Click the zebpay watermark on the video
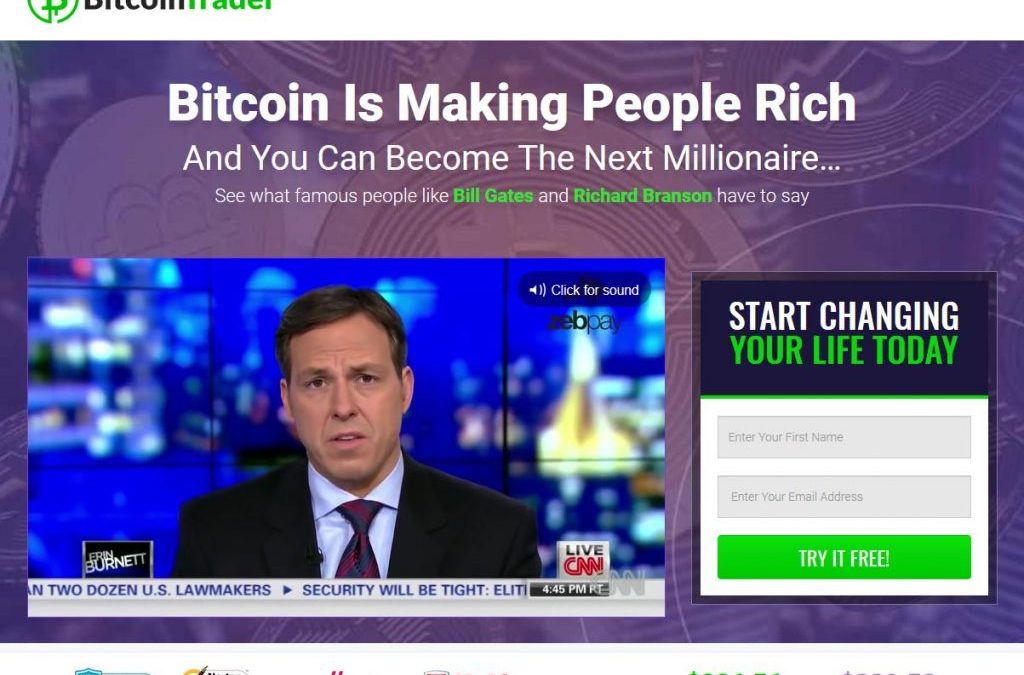This screenshot has height=675, width=1024. pos(584,322)
